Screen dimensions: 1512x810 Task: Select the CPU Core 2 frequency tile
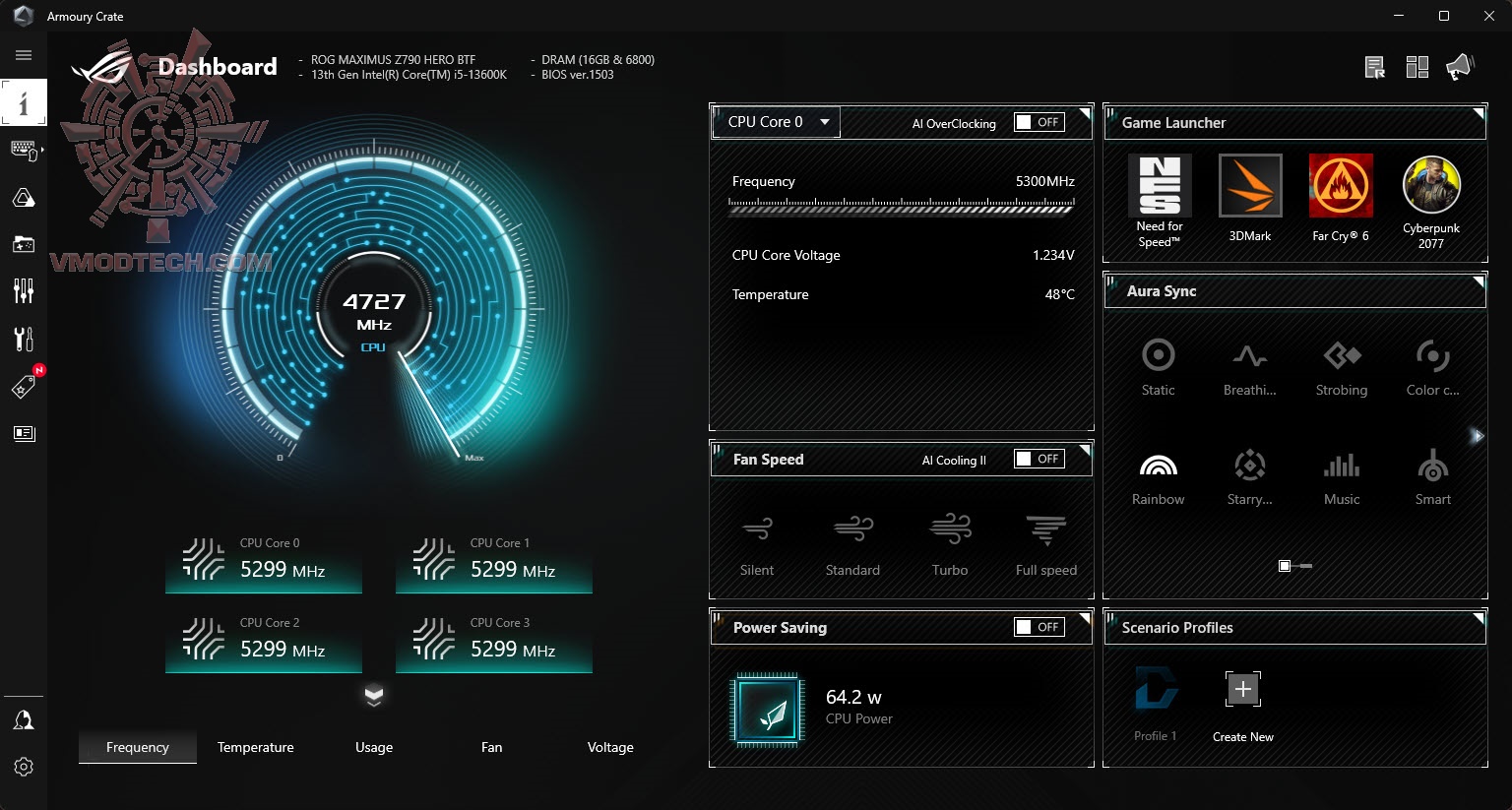(264, 643)
